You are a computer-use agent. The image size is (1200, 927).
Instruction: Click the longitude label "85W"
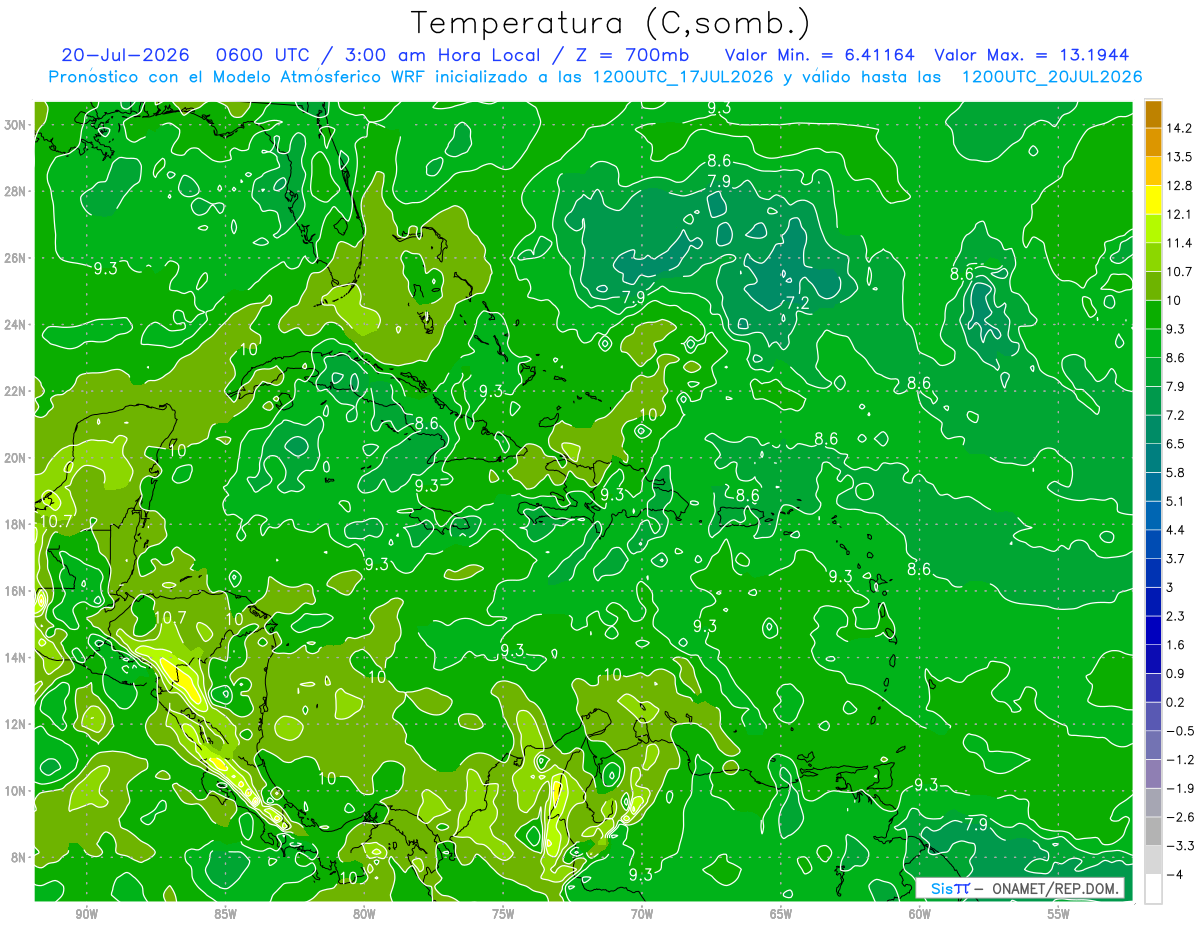coord(225,914)
